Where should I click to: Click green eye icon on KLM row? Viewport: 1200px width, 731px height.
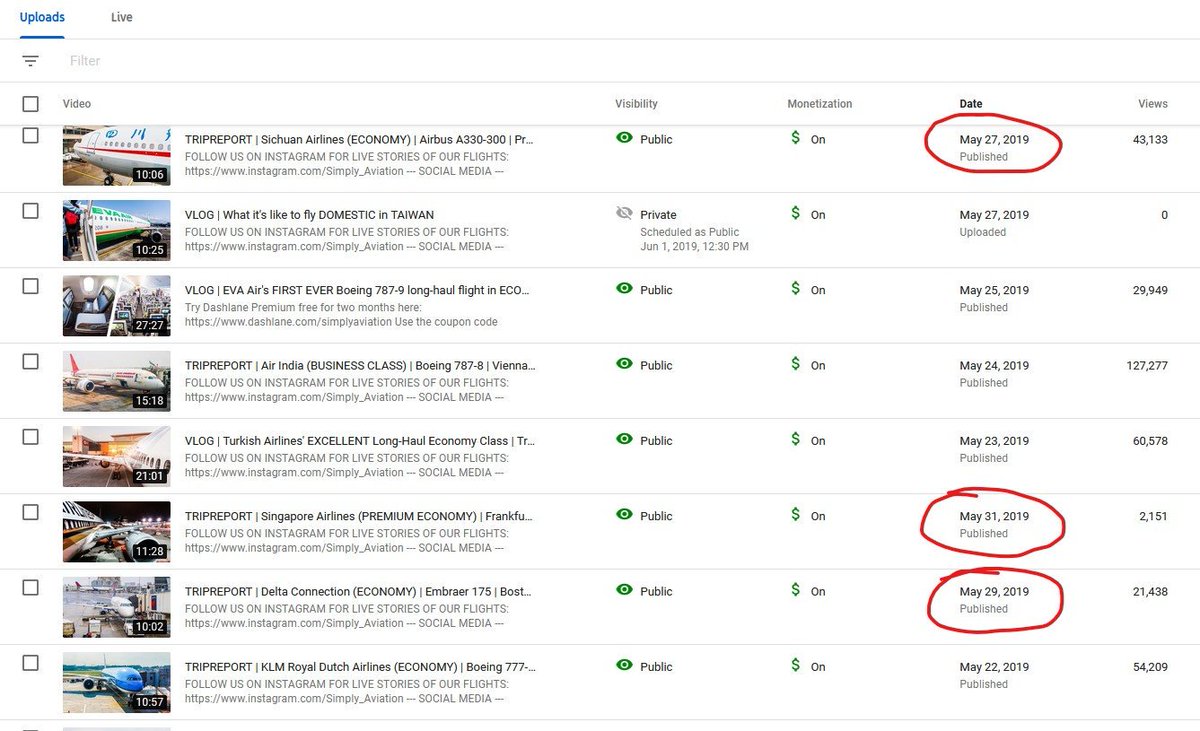click(625, 665)
